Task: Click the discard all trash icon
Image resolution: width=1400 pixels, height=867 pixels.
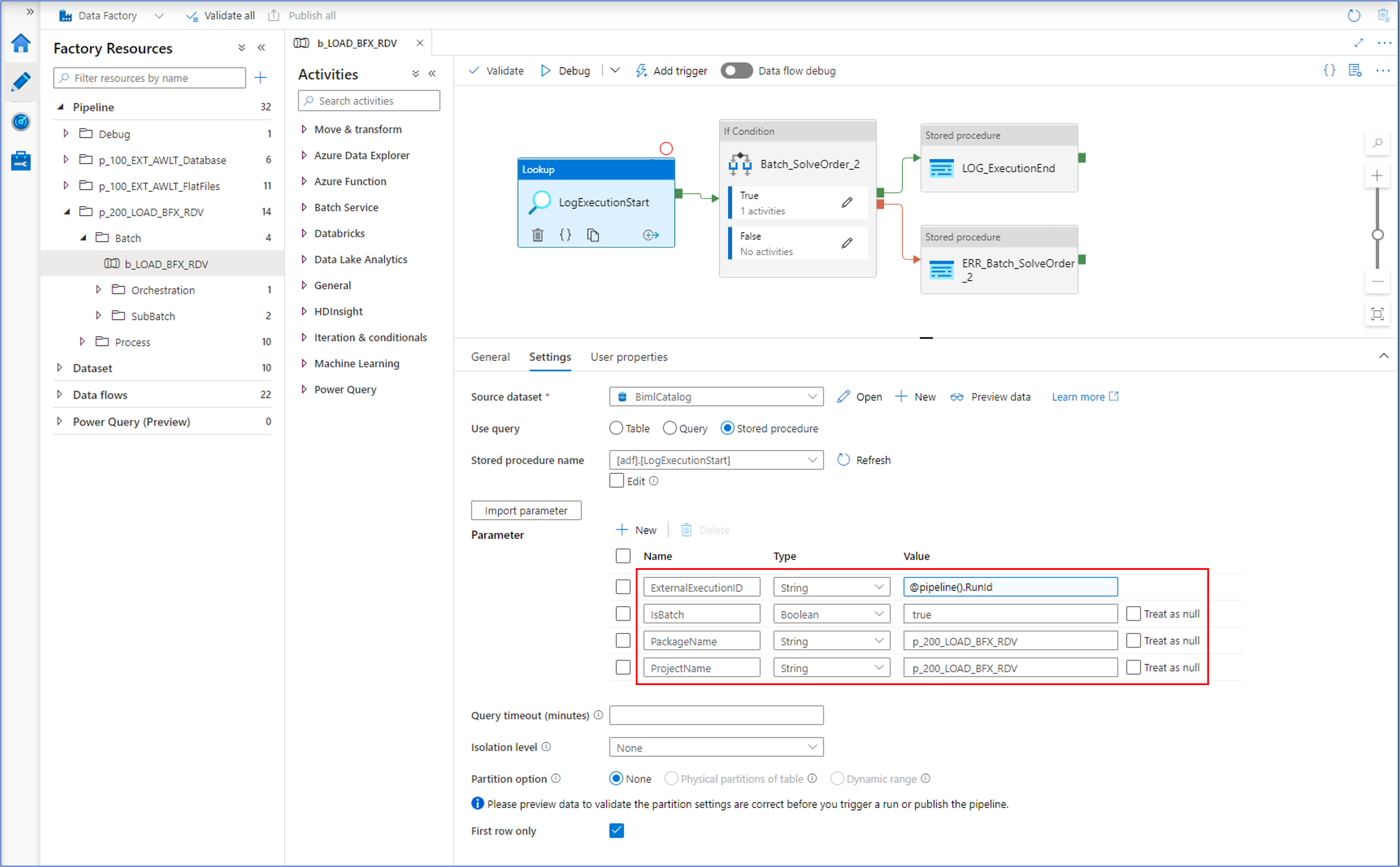Action: (x=1383, y=15)
